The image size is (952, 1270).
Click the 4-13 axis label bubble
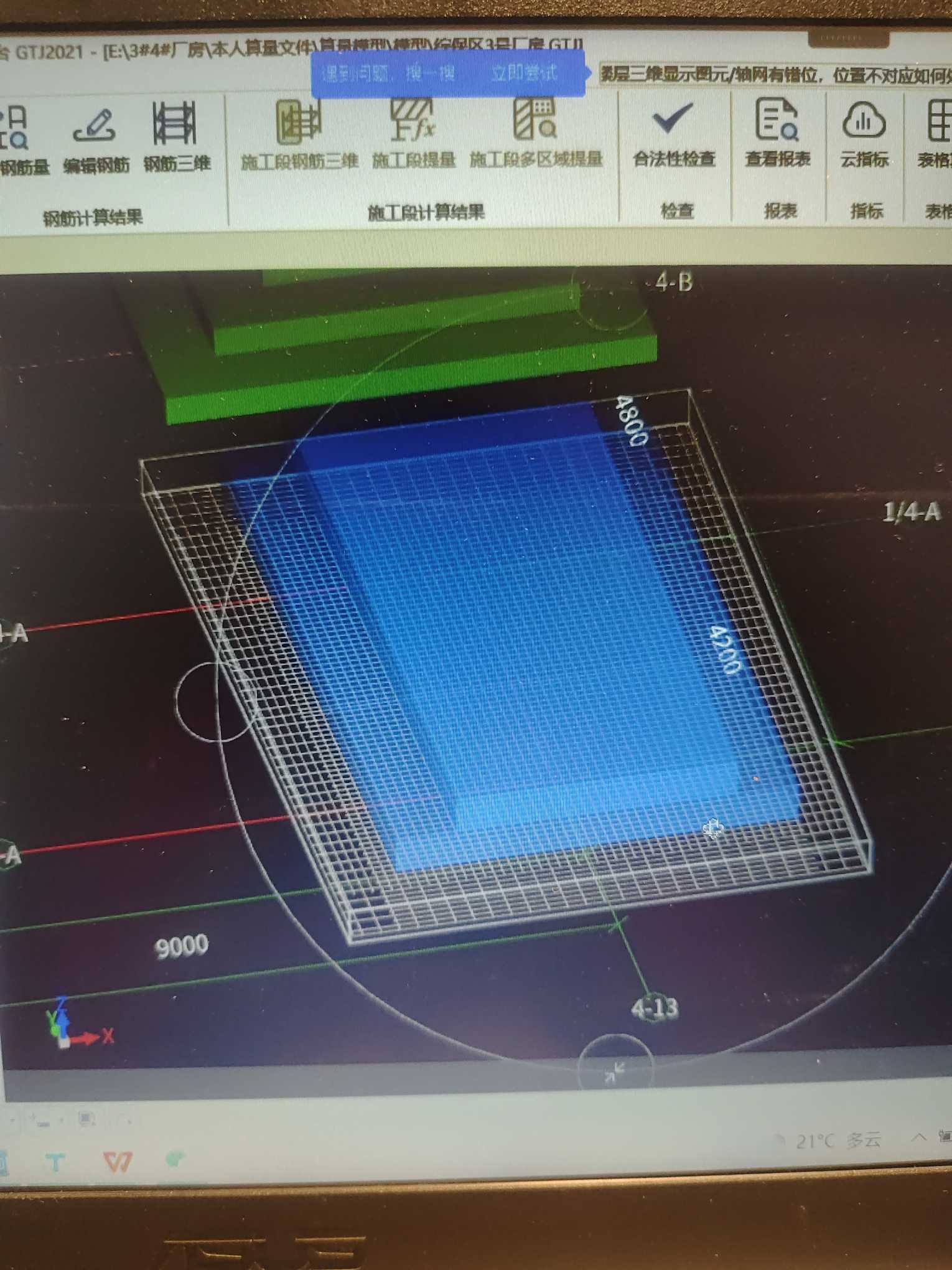[655, 1008]
